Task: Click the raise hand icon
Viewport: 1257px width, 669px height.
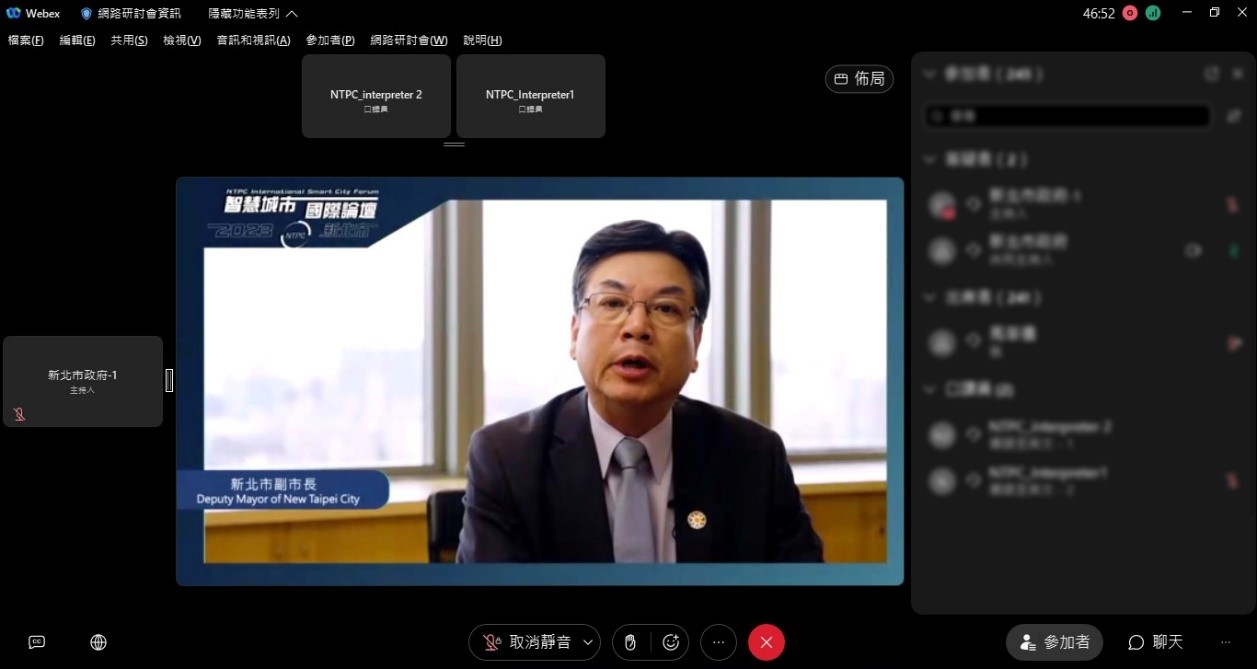Action: coord(630,642)
